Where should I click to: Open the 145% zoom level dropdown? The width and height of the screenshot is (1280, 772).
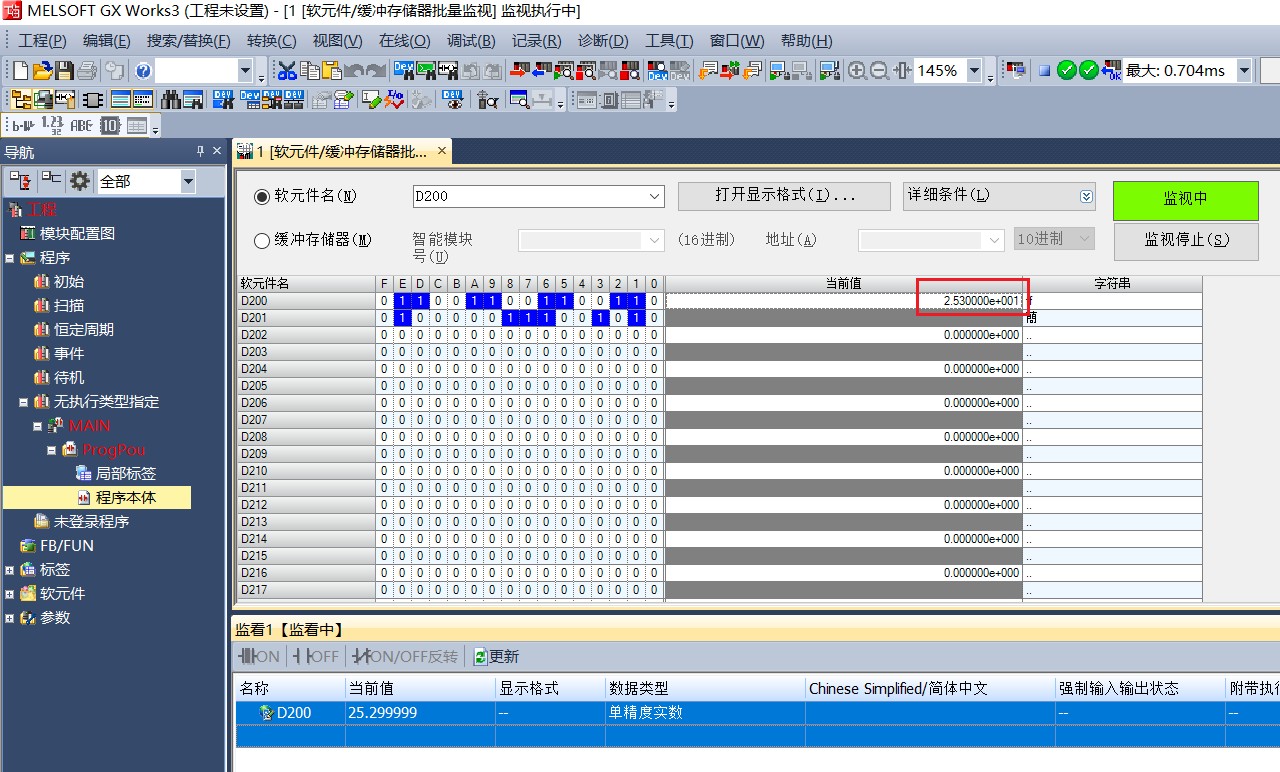[977, 71]
